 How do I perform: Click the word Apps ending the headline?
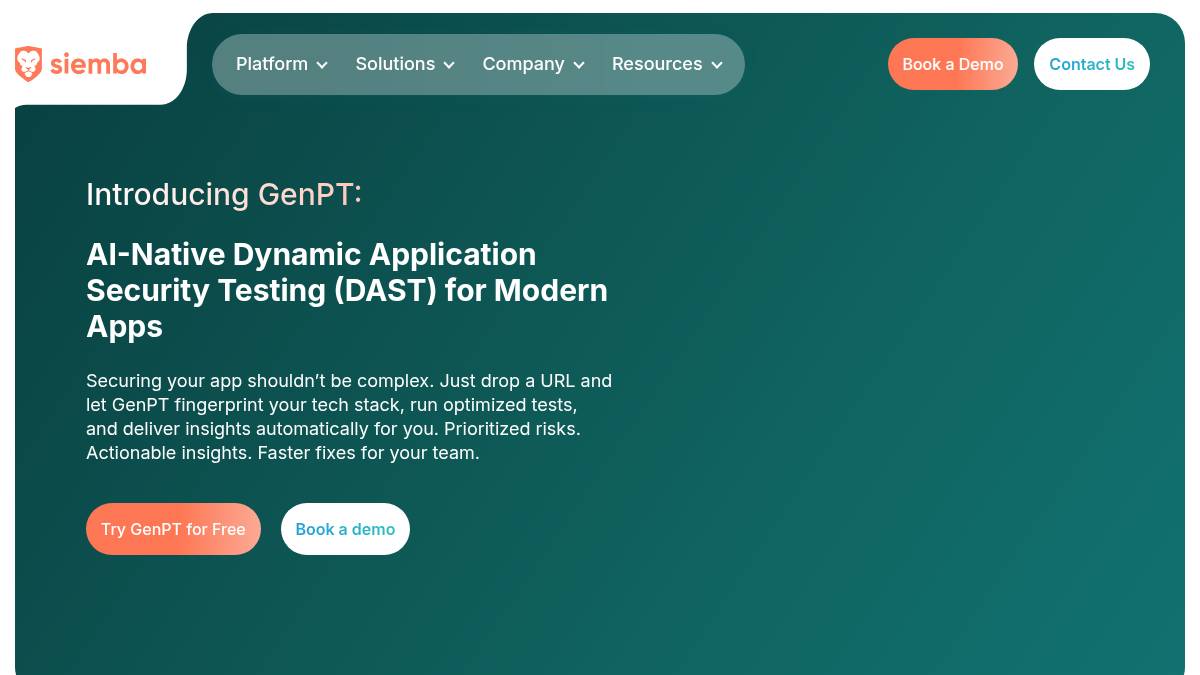click(x=124, y=326)
